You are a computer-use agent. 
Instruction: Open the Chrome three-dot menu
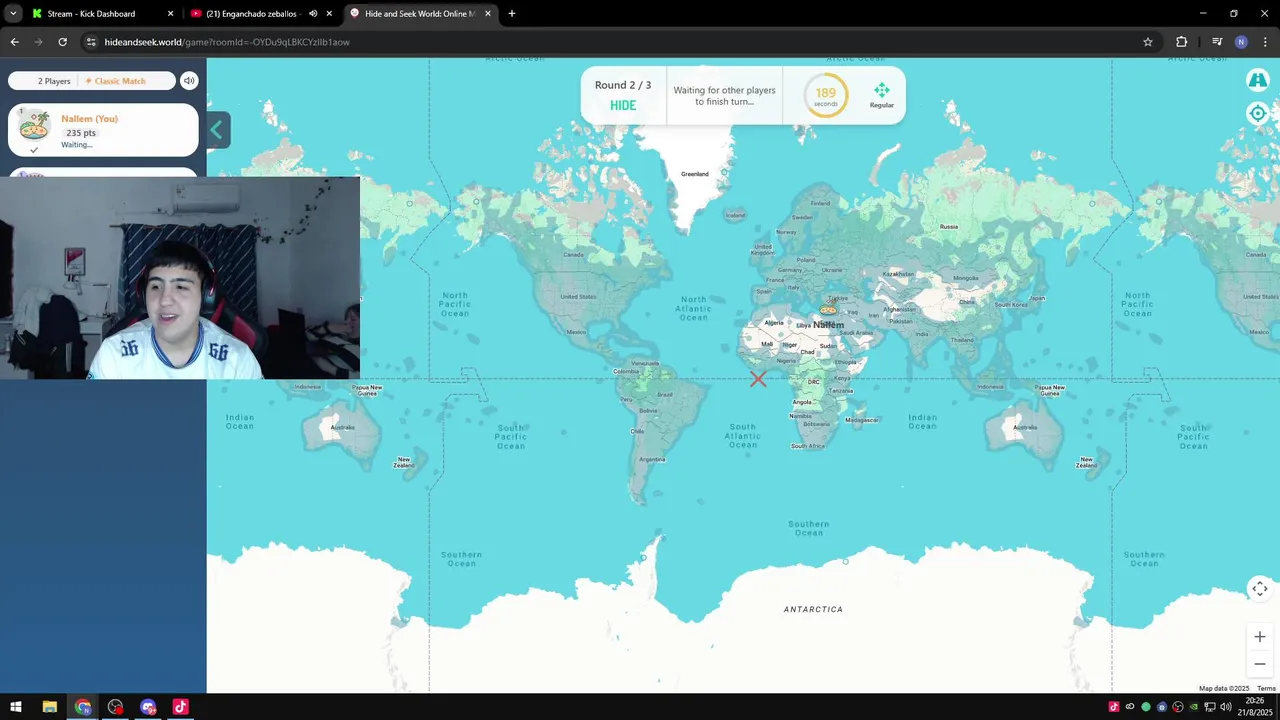click(x=1265, y=42)
